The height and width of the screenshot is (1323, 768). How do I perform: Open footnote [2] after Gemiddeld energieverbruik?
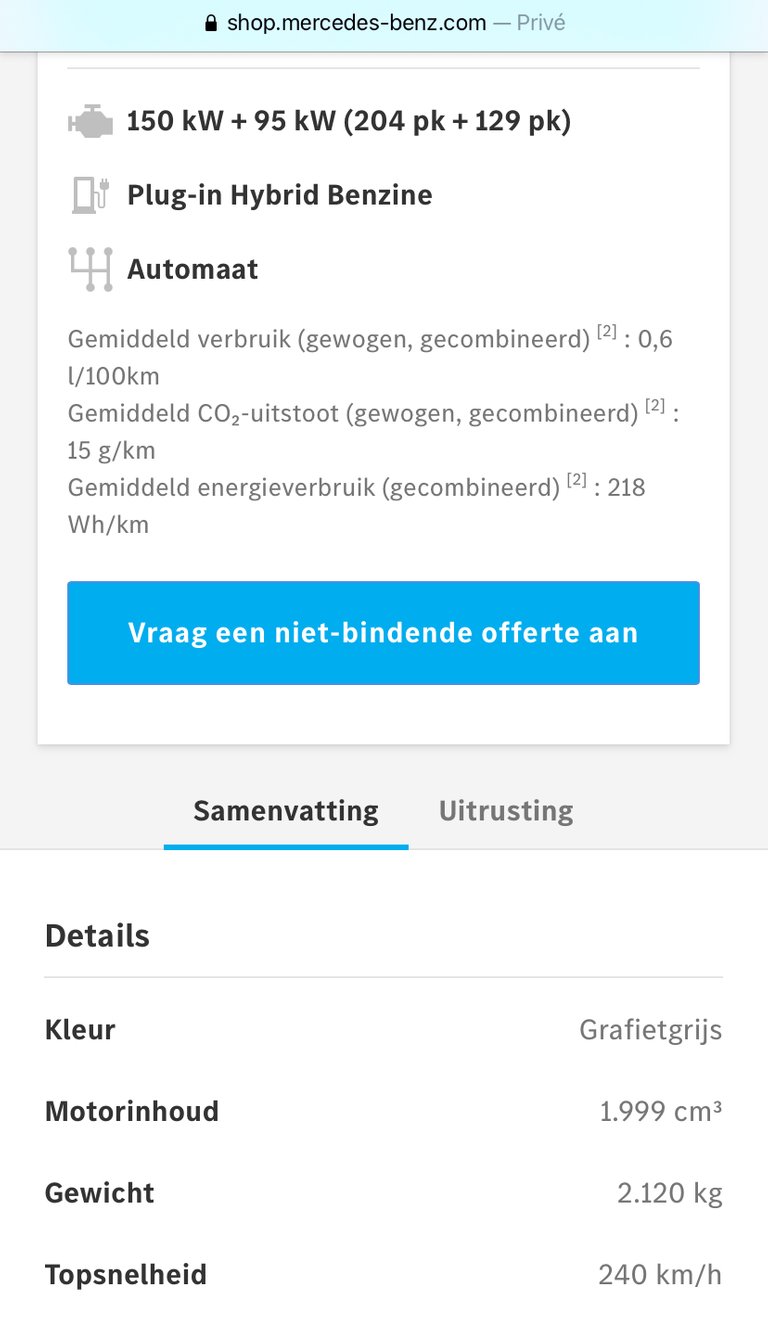click(577, 479)
